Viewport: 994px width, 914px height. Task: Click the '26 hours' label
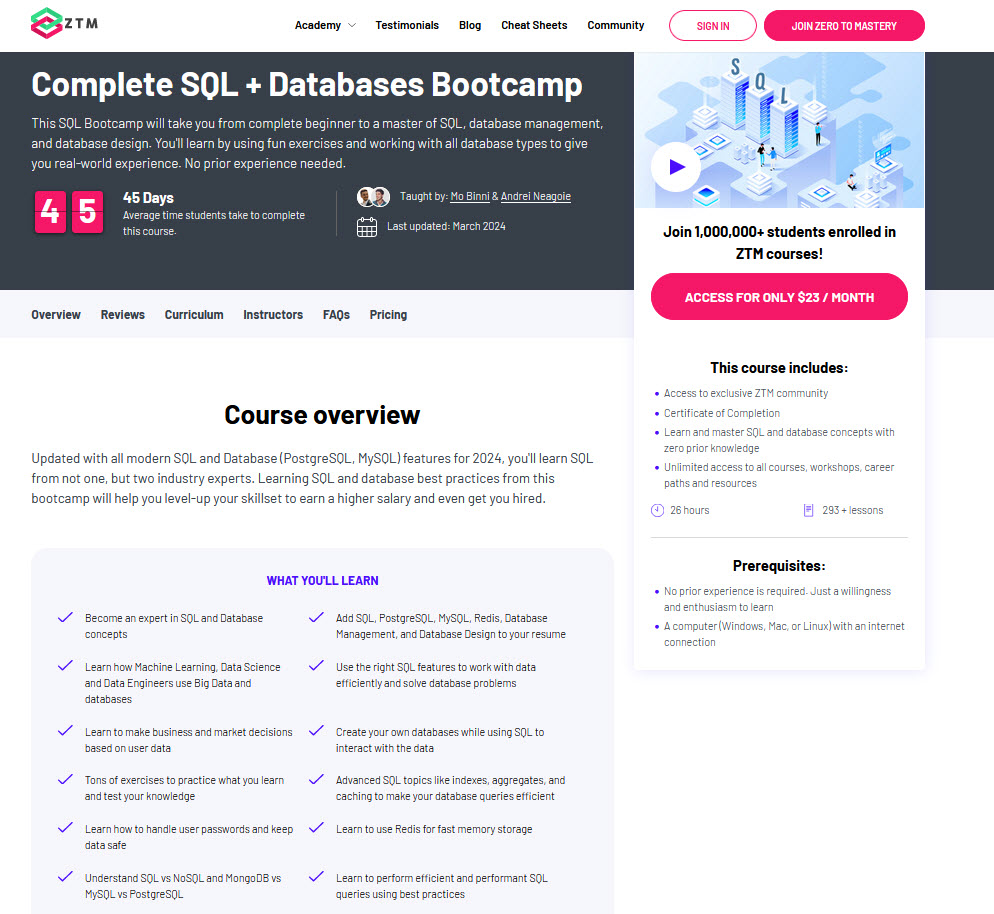tap(690, 510)
